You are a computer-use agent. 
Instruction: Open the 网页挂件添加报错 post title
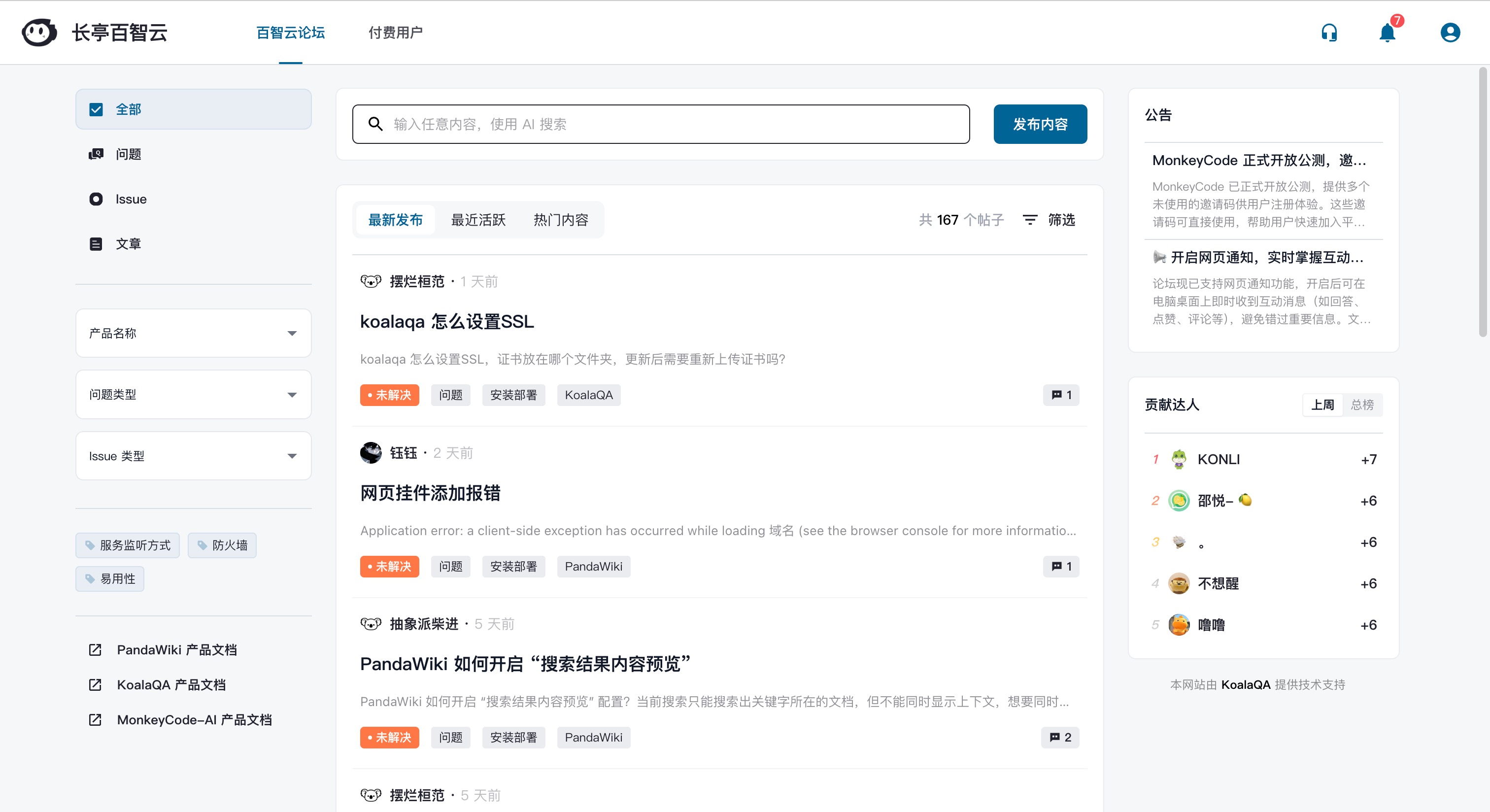(430, 493)
